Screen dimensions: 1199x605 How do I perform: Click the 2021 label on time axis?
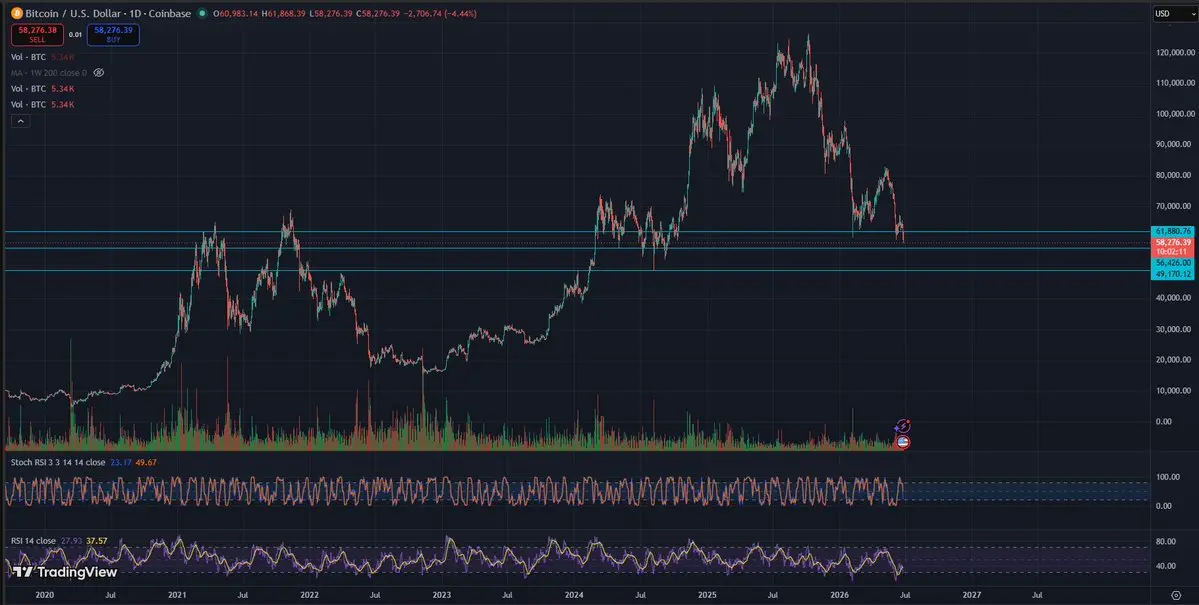click(177, 594)
